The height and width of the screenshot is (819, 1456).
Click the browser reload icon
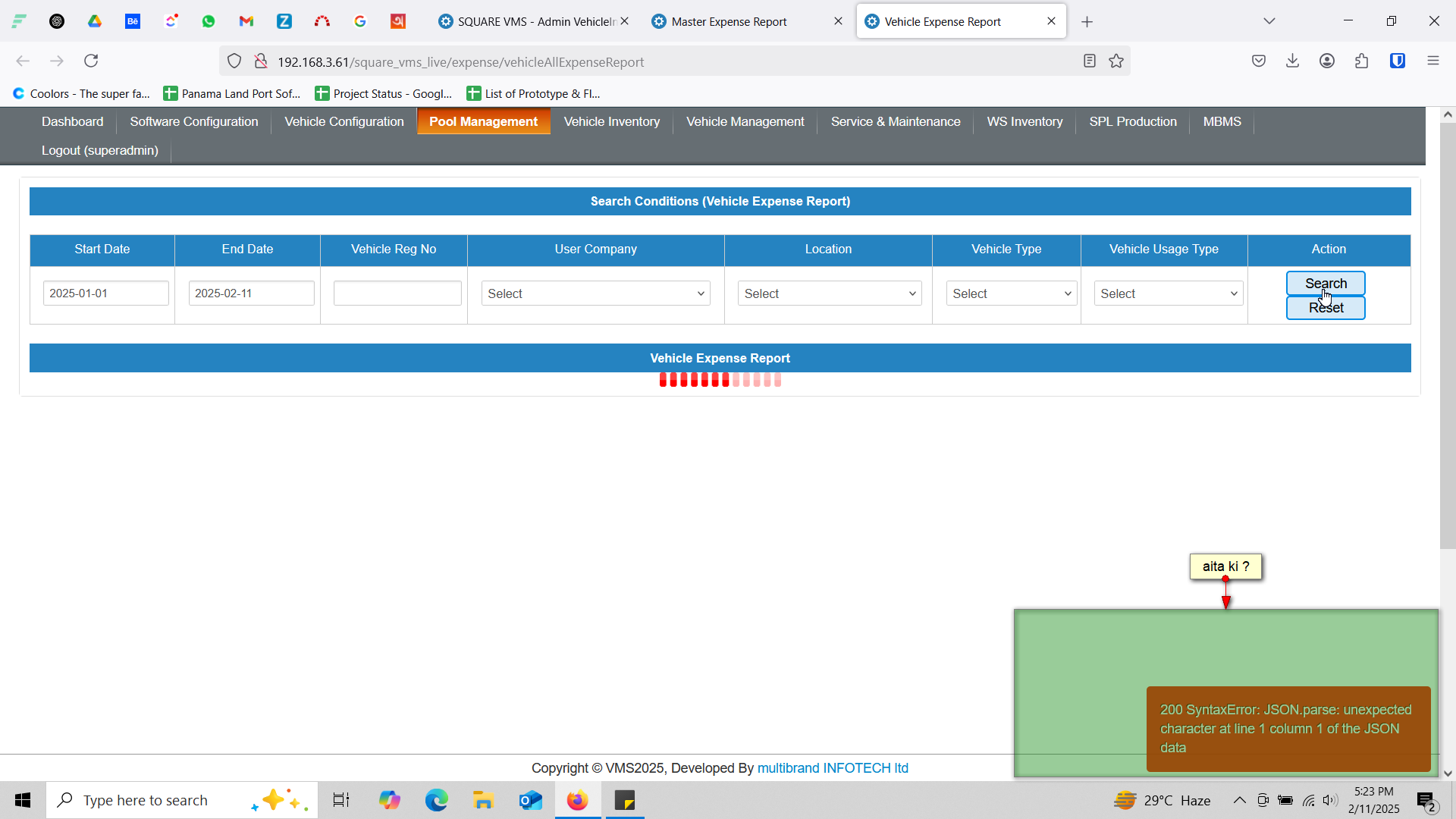(91, 61)
